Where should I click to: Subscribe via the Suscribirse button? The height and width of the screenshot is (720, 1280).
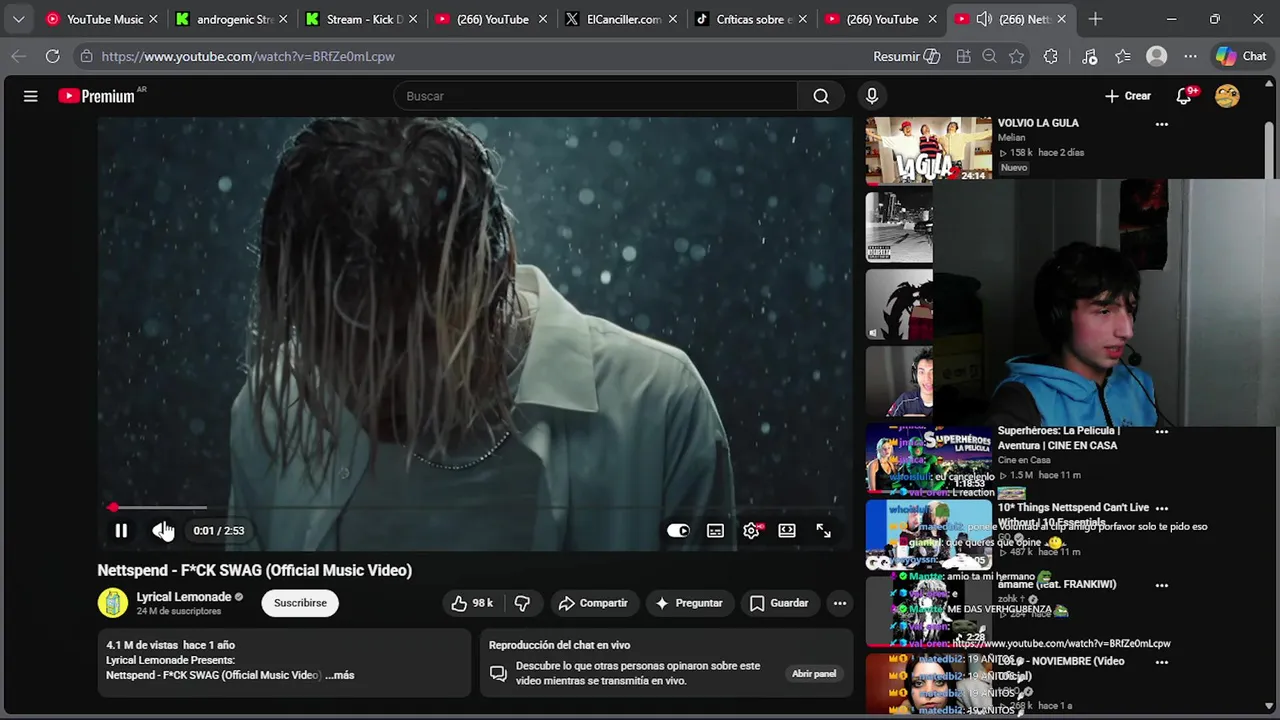coord(300,603)
